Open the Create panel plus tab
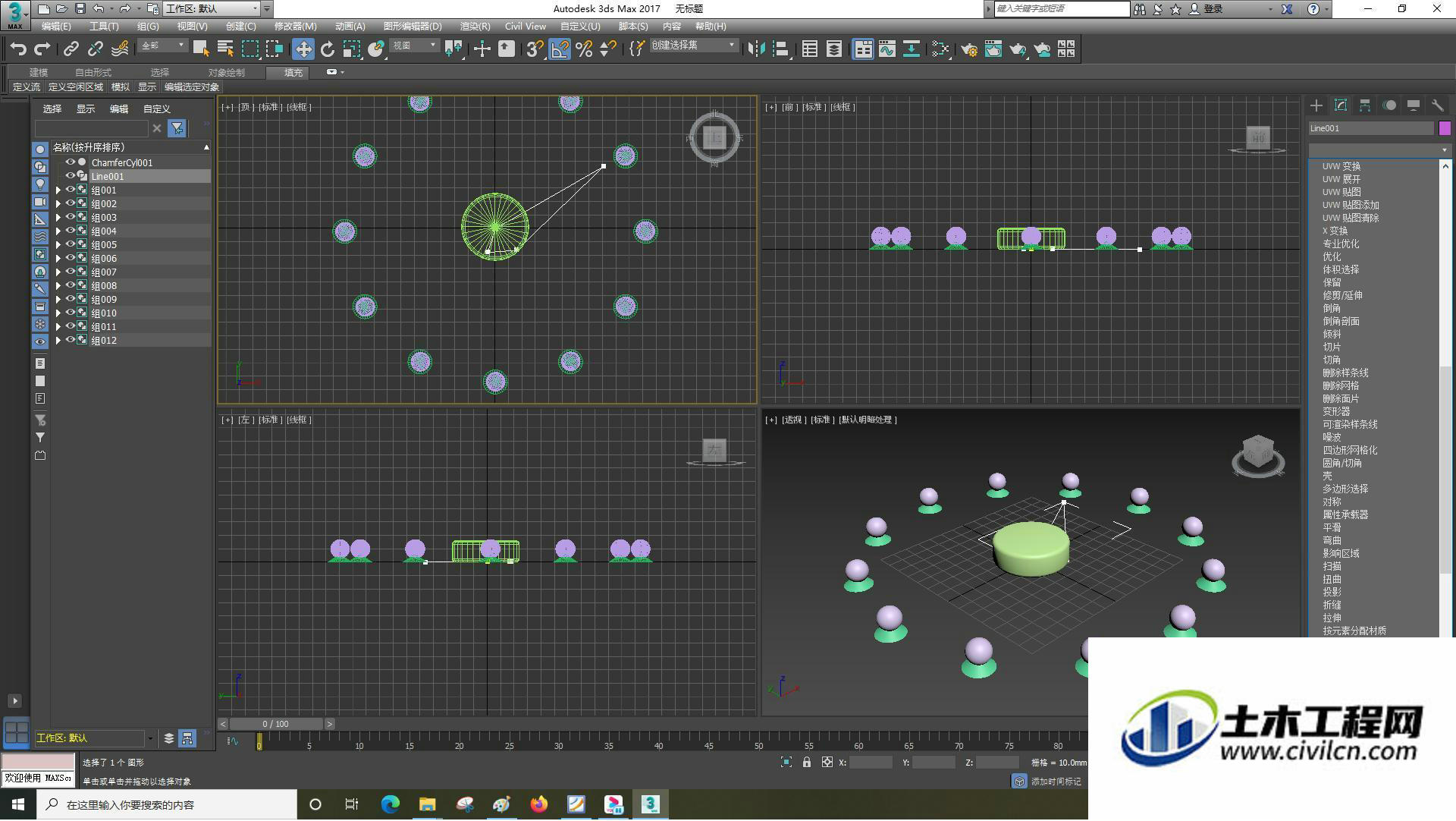The height and width of the screenshot is (821, 1456). (x=1316, y=105)
